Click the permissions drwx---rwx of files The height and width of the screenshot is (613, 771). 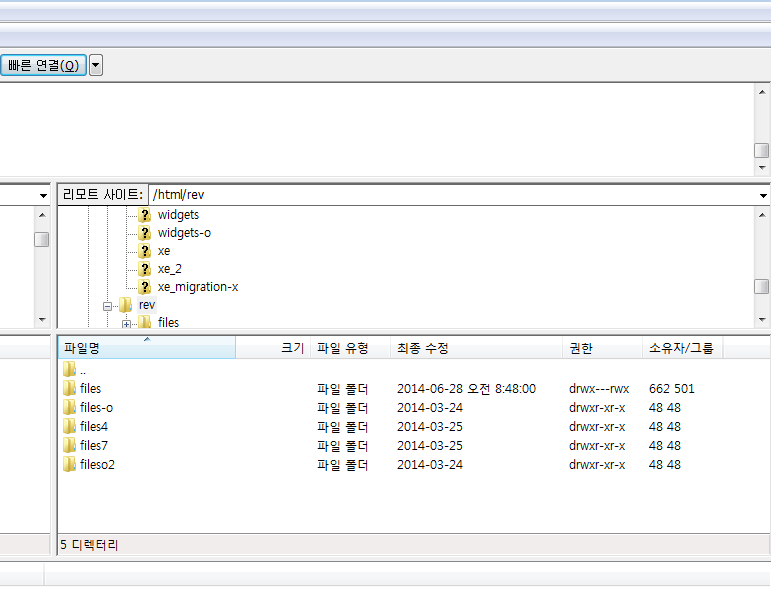pyautogui.click(x=599, y=389)
